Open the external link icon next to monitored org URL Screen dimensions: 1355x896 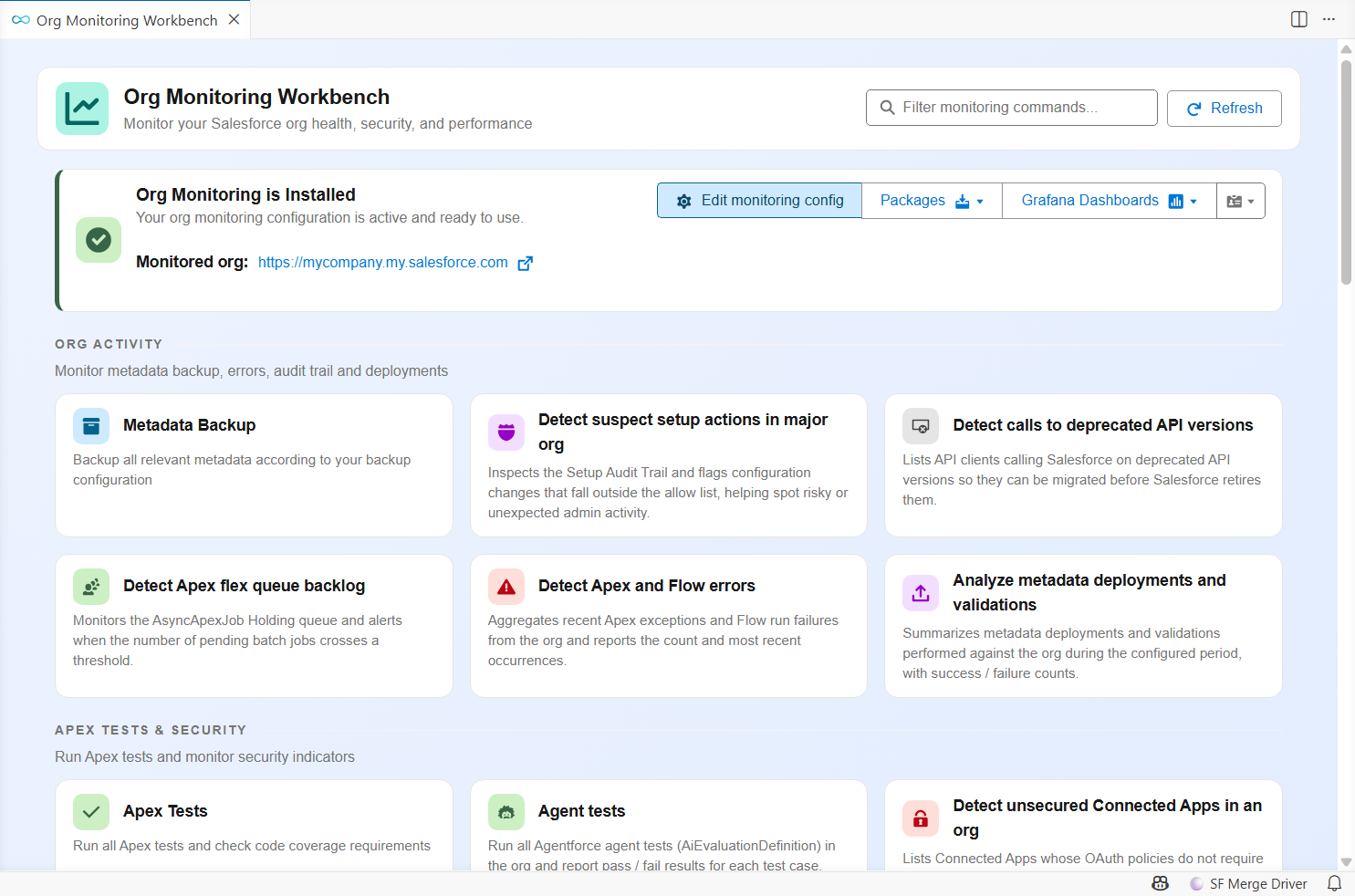click(x=525, y=263)
